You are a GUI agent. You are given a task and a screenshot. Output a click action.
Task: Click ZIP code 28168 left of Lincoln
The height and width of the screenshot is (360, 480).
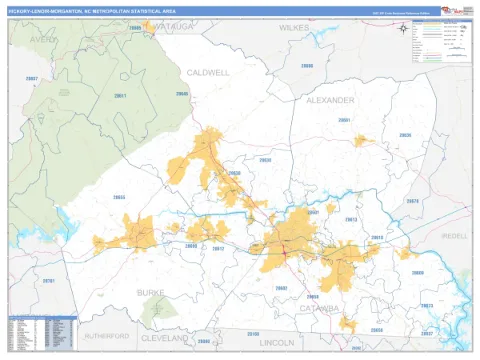click(253, 334)
